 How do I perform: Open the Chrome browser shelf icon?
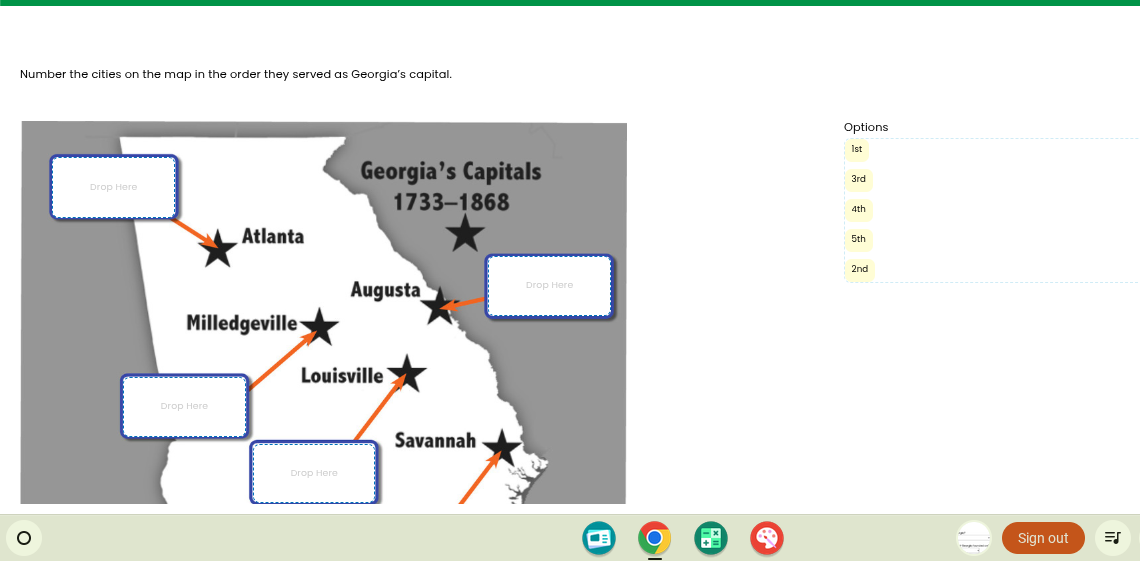(654, 538)
